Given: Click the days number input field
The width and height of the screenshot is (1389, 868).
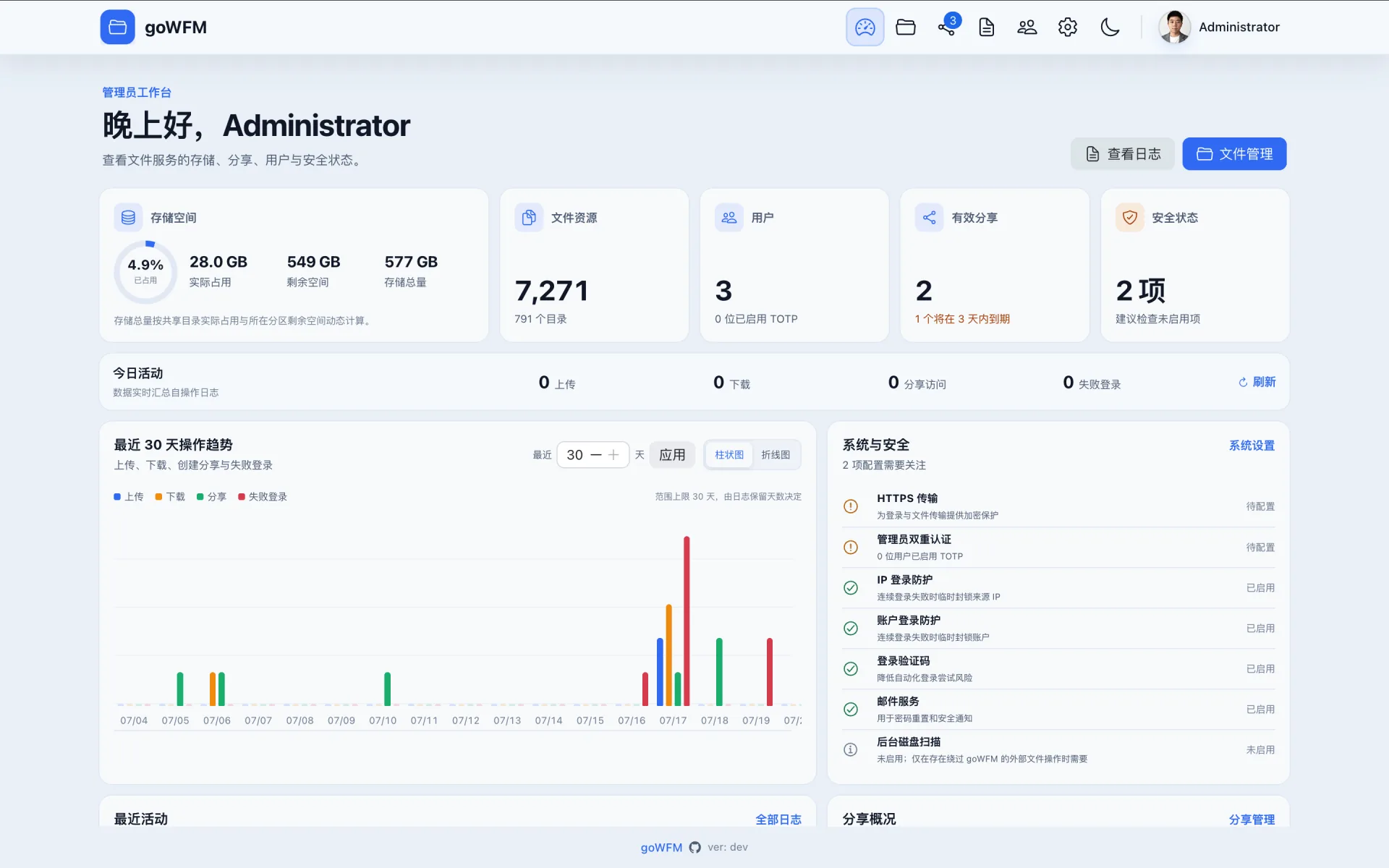Looking at the screenshot, I should (575, 455).
